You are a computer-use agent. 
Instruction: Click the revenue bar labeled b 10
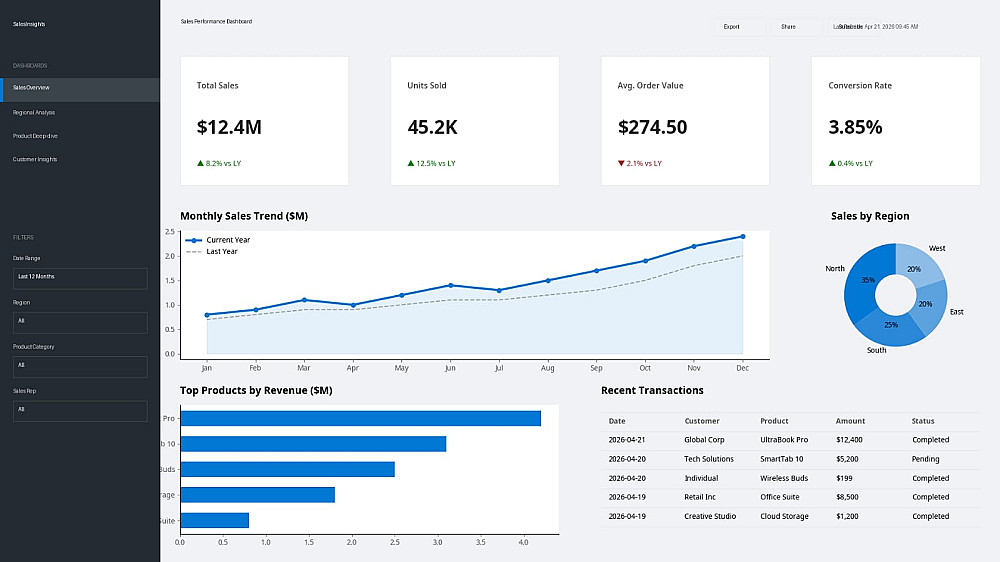[313, 444]
